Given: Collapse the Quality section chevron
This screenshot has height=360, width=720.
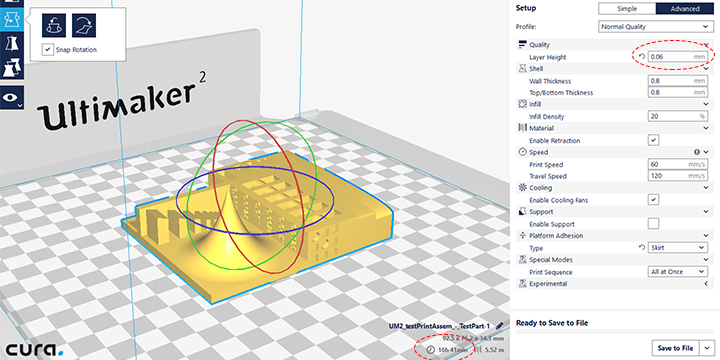Looking at the screenshot, I should [707, 45].
